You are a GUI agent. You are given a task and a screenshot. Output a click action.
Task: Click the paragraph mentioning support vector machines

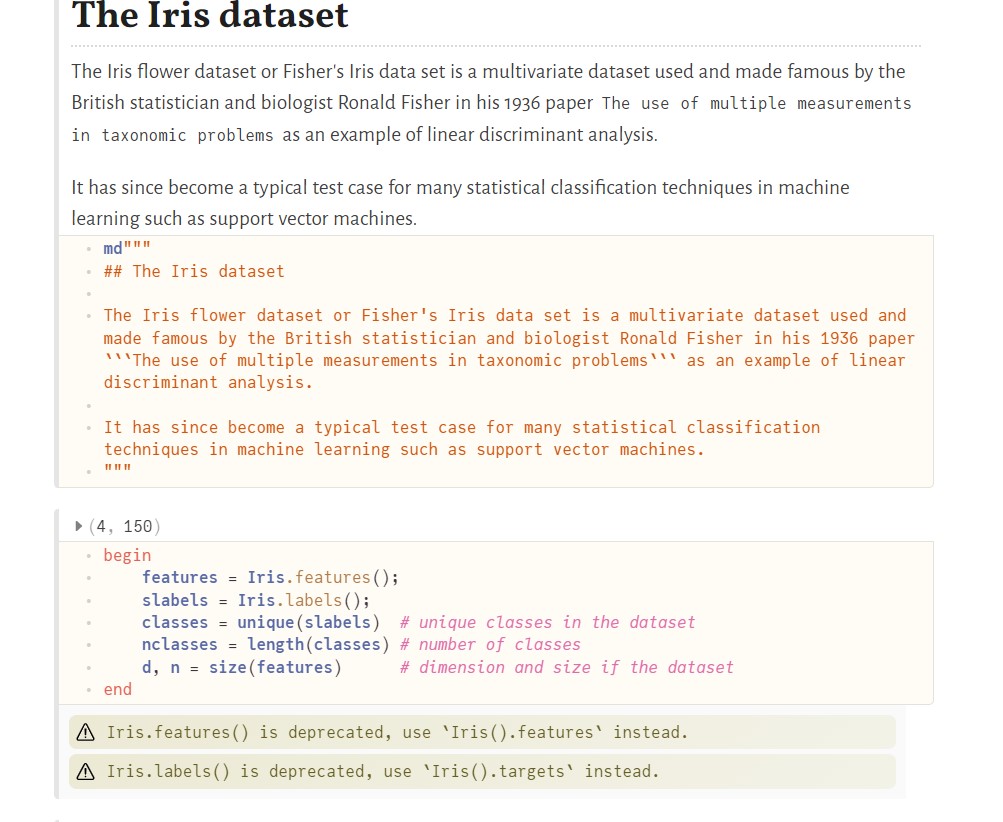460,202
